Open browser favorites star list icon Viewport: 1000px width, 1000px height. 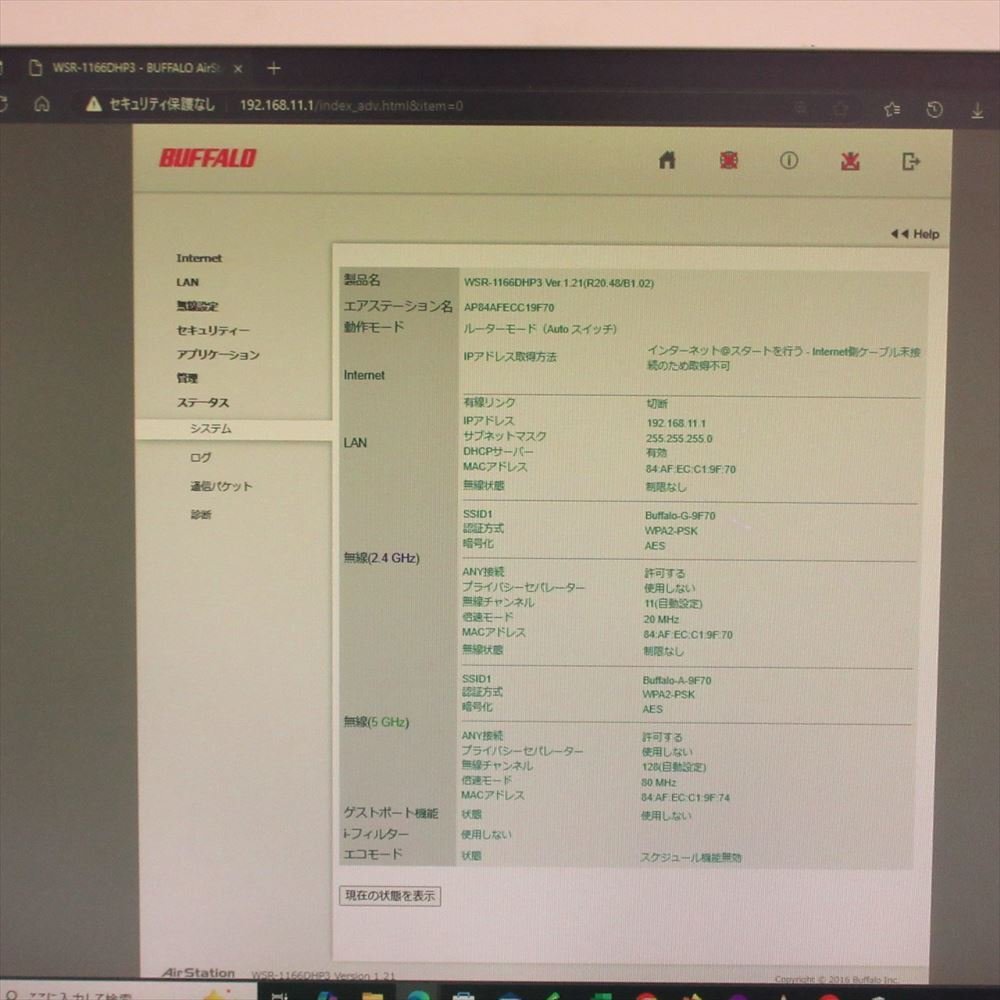coord(892,109)
